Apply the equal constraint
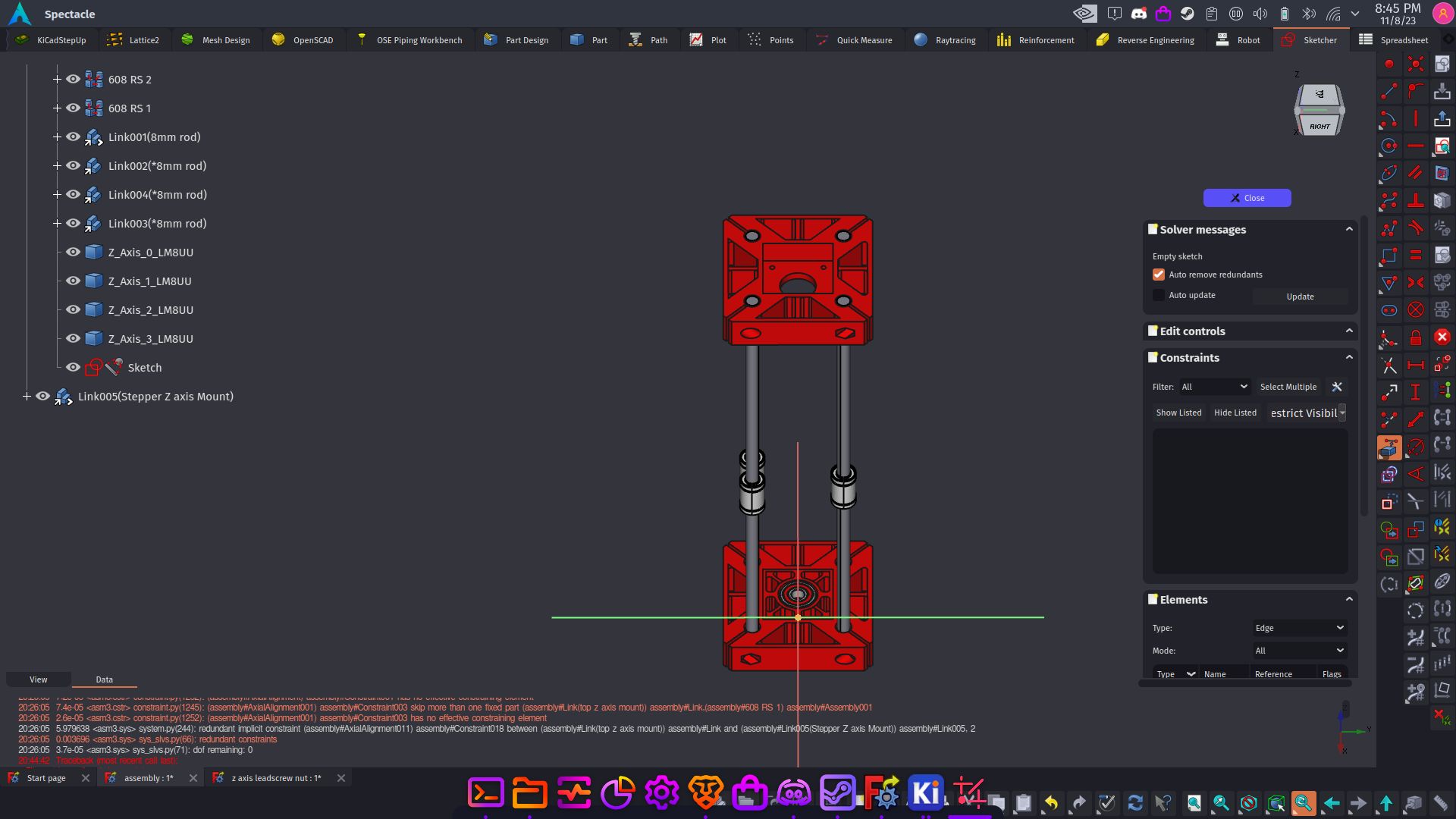The height and width of the screenshot is (819, 1456). (x=1415, y=256)
